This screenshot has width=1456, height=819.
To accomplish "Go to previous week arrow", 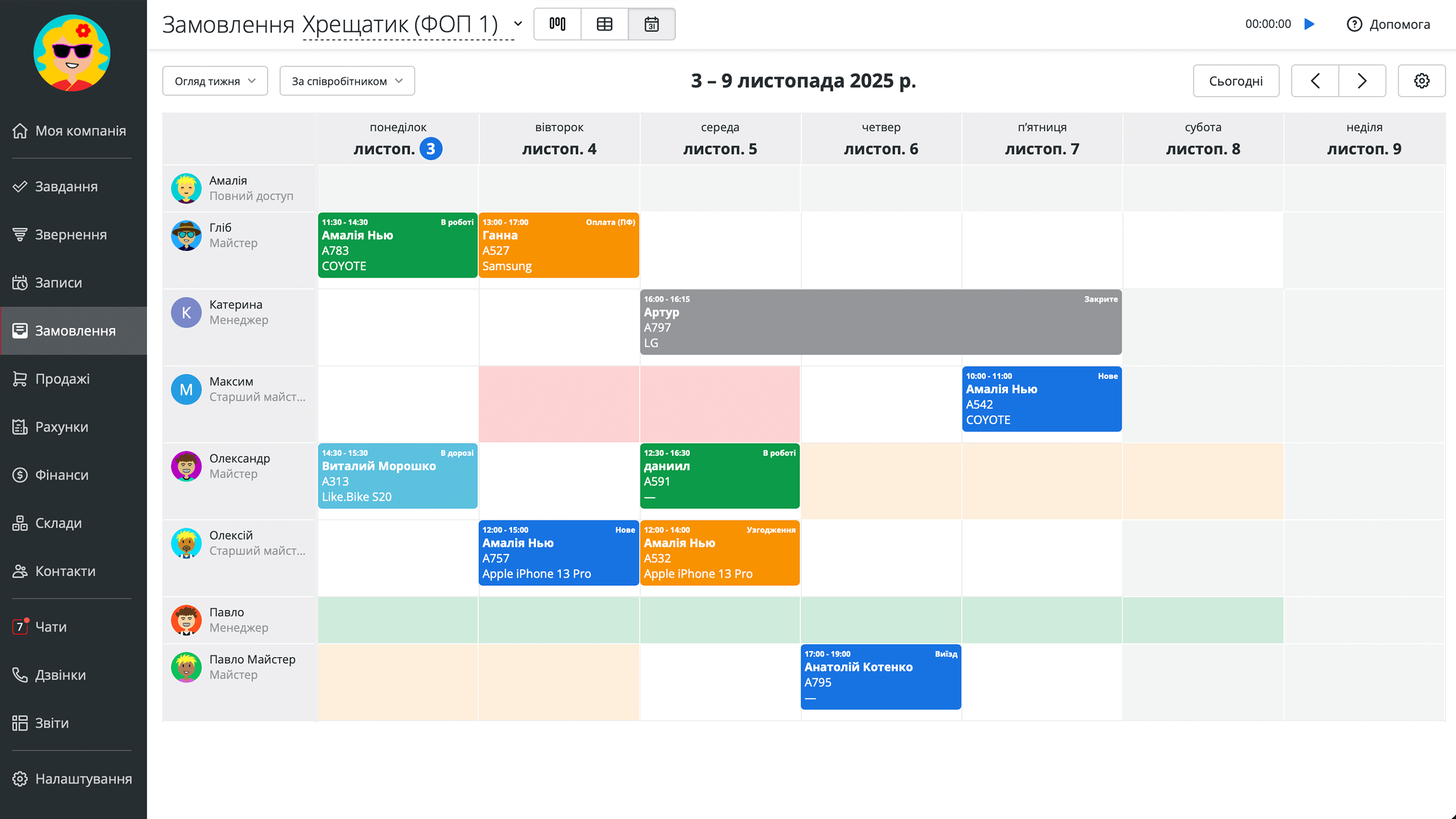I will 1315,81.
